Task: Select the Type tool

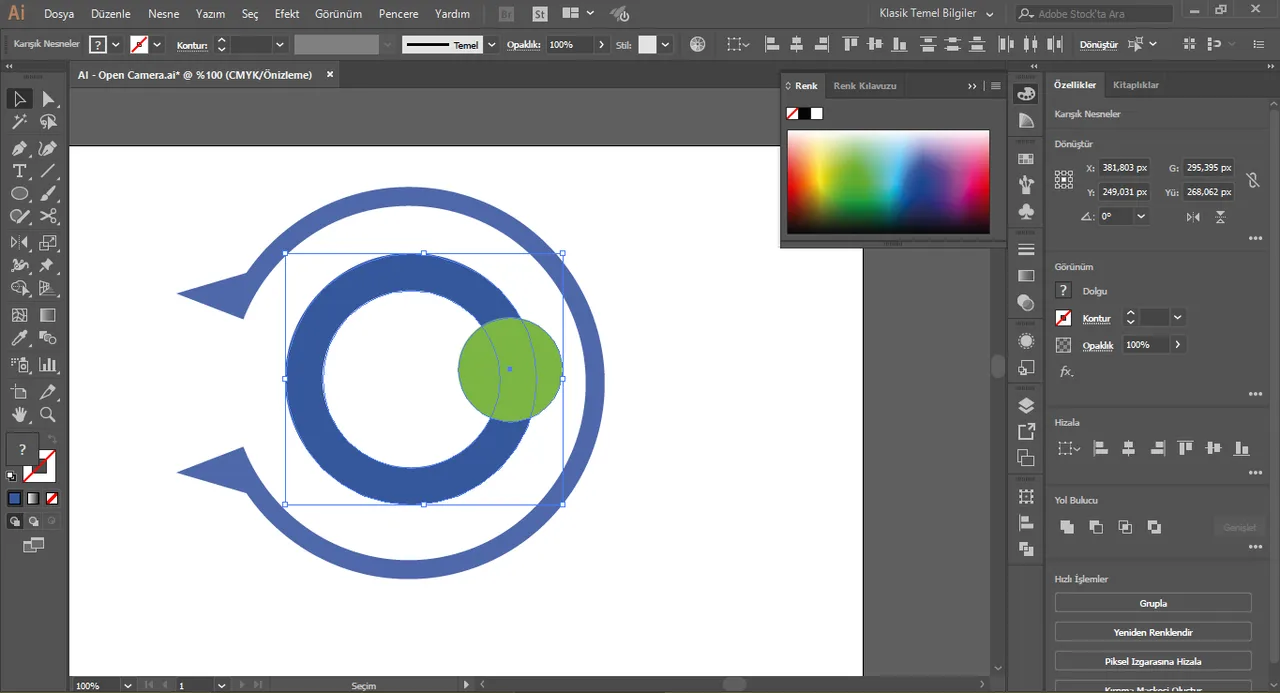Action: tap(19, 171)
